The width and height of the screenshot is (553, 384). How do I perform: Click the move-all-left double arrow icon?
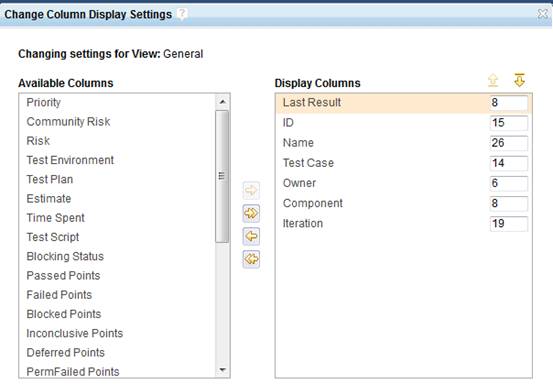pyautogui.click(x=251, y=259)
